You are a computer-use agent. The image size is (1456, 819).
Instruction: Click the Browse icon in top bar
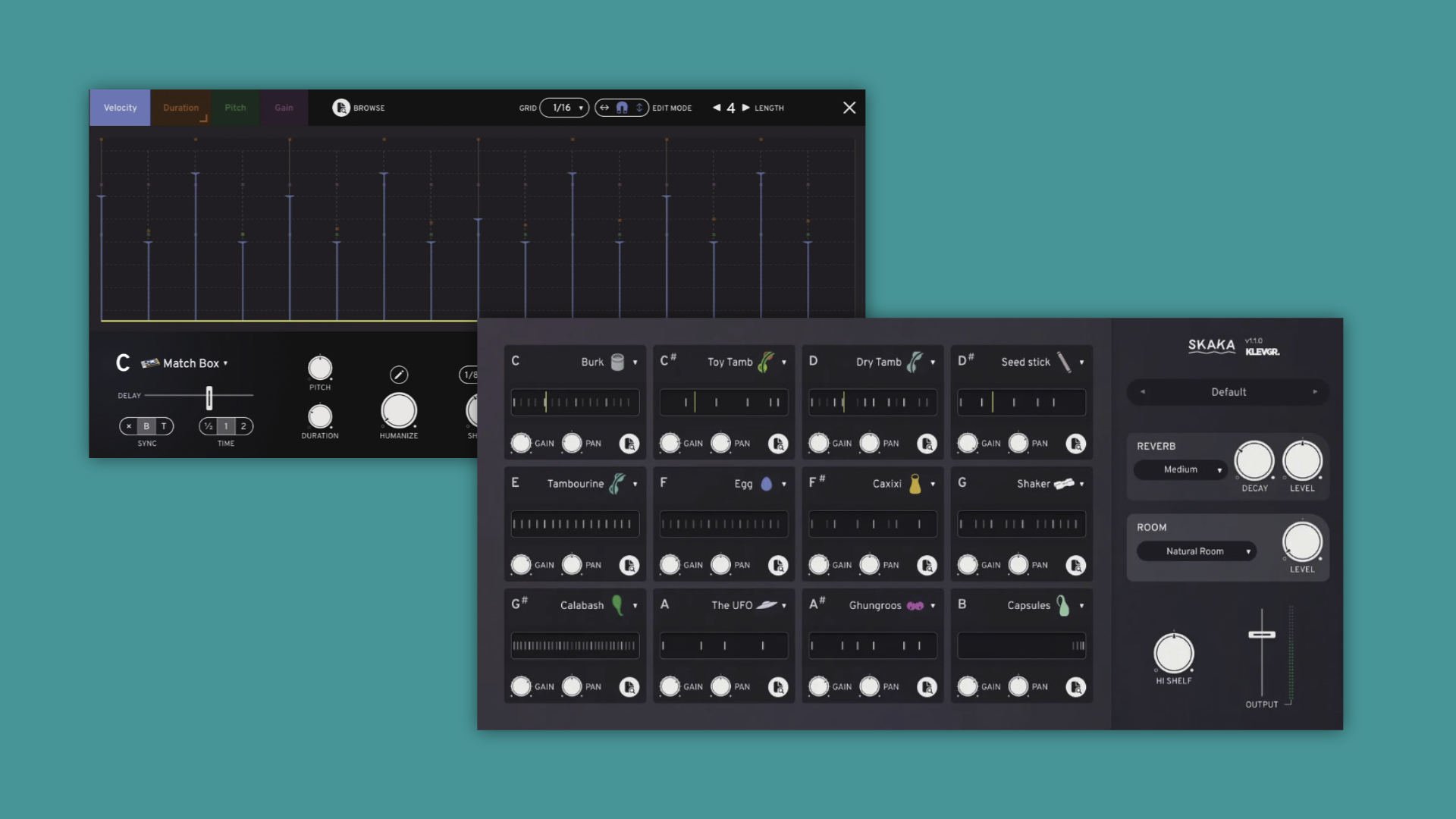341,108
